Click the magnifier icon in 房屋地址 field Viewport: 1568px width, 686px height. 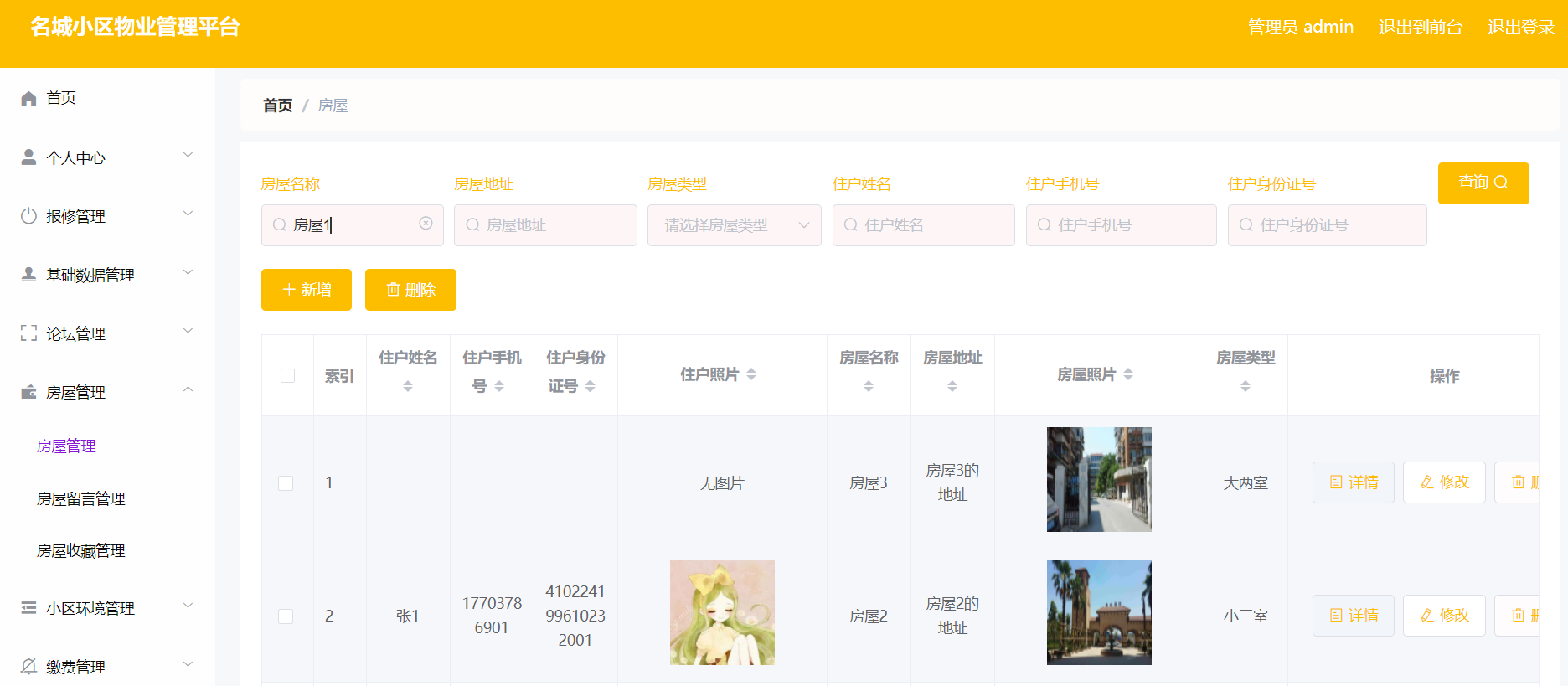pos(472,225)
